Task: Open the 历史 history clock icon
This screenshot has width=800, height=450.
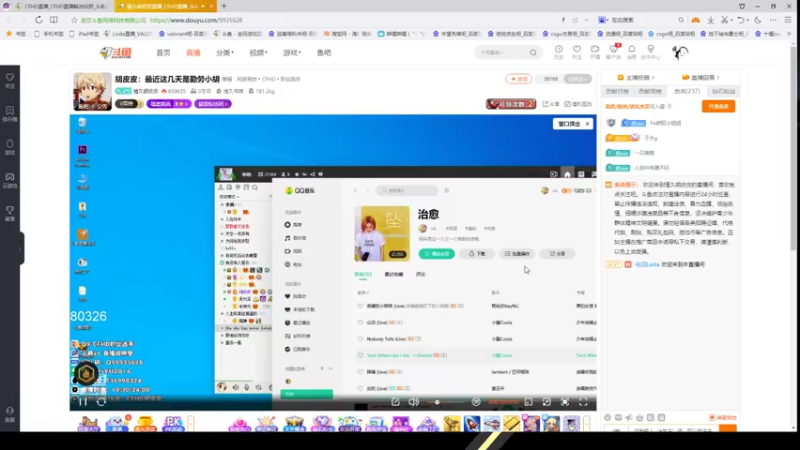Action: tap(559, 52)
